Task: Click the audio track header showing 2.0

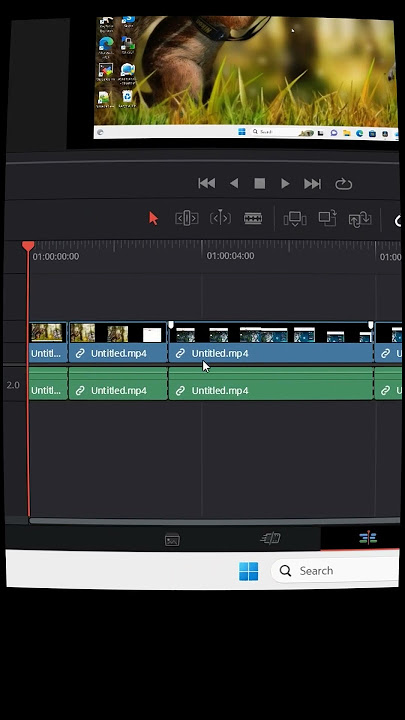Action: tap(13, 385)
